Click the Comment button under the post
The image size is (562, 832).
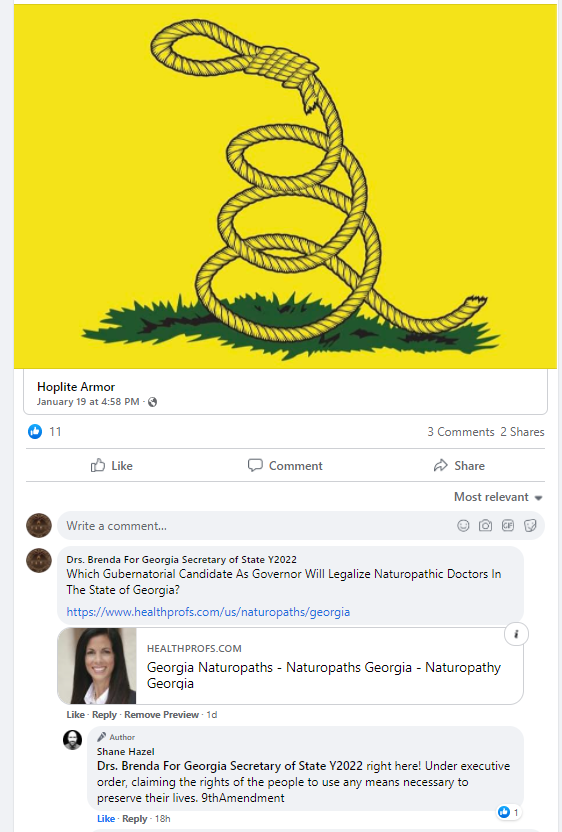click(286, 466)
